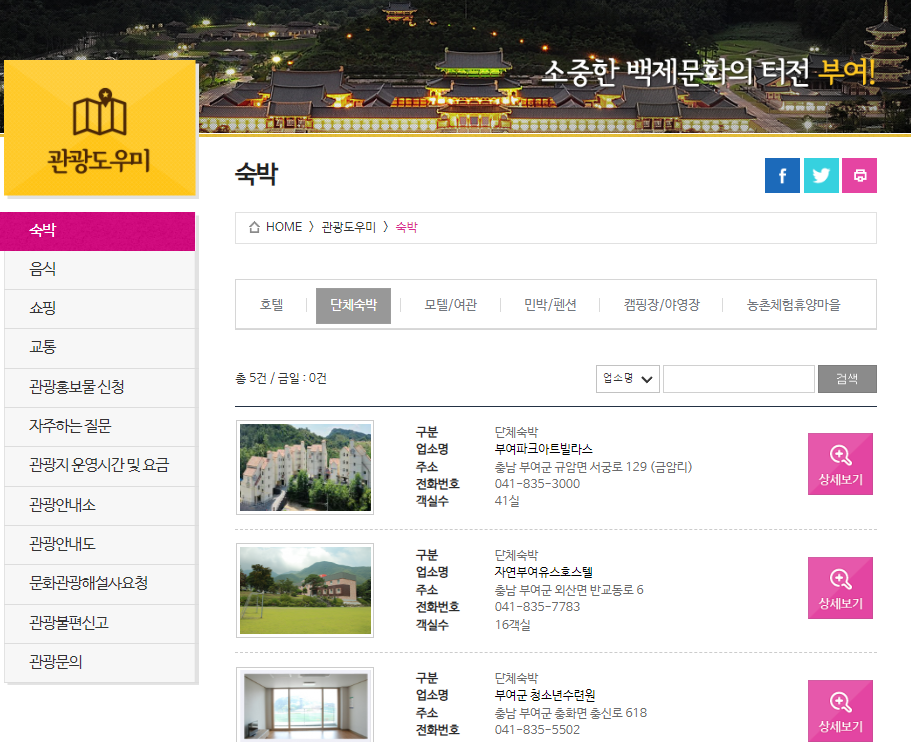Click the pink print icon
This screenshot has height=742, width=911.
[859, 175]
